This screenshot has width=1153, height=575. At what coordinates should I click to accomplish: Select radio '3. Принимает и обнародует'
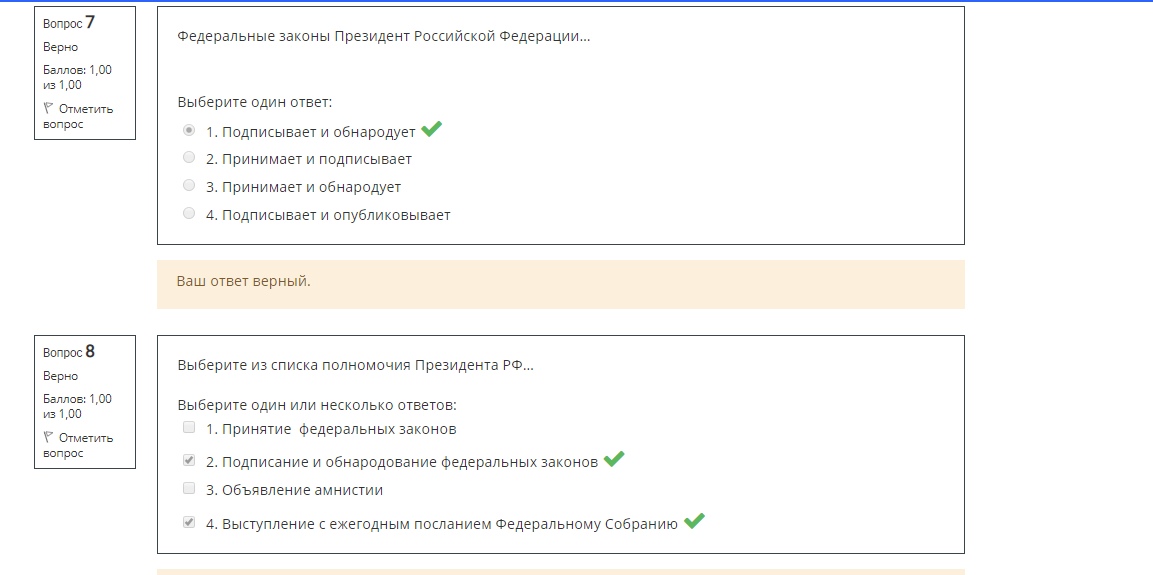(189, 185)
